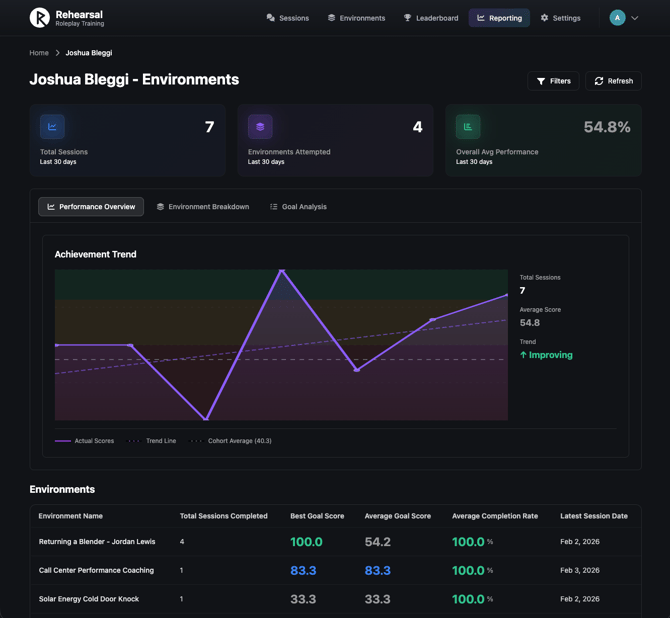Screen dimensions: 670x618
Task: Go to the Environments nav item
Action: (x=356, y=18)
